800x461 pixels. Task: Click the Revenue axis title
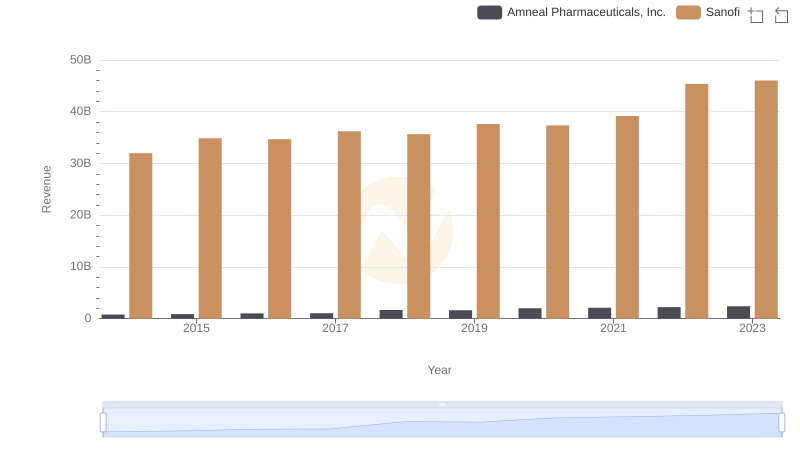point(46,189)
